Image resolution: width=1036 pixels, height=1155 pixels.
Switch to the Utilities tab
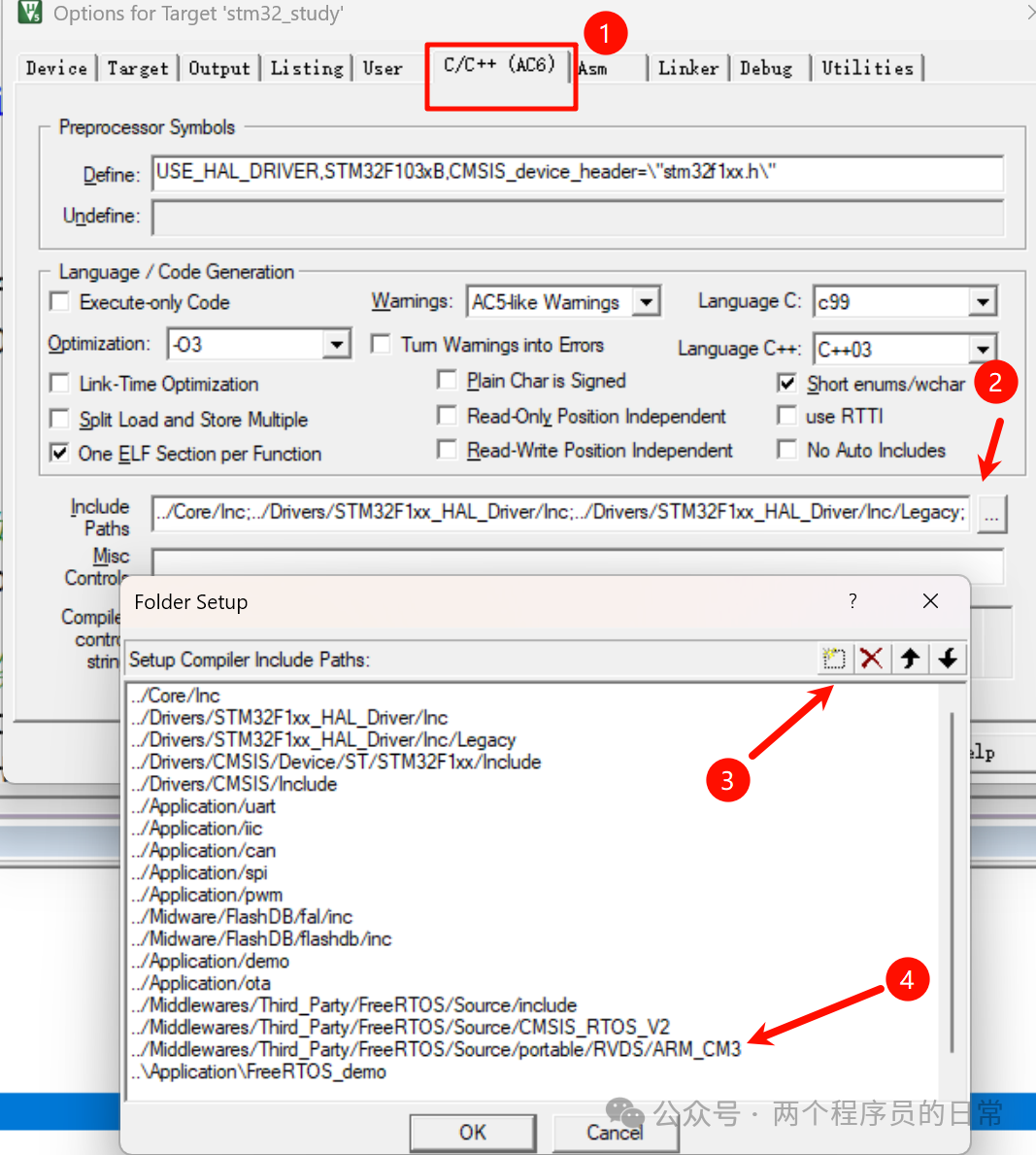click(x=867, y=69)
